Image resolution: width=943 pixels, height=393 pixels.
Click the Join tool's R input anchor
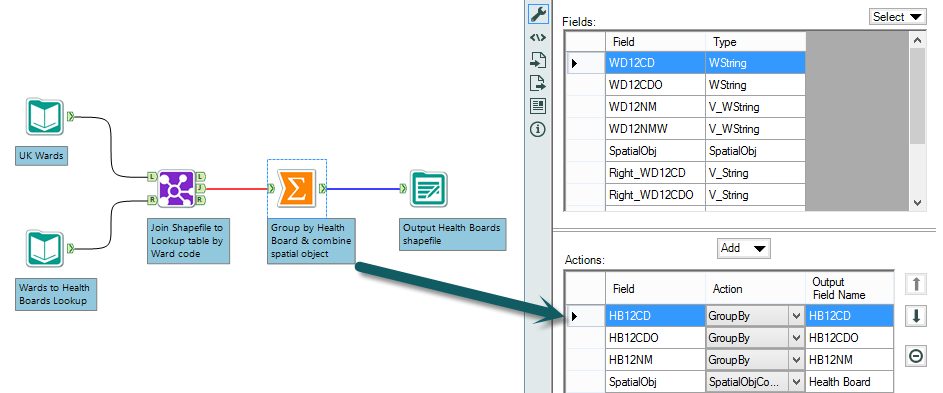coord(151,200)
